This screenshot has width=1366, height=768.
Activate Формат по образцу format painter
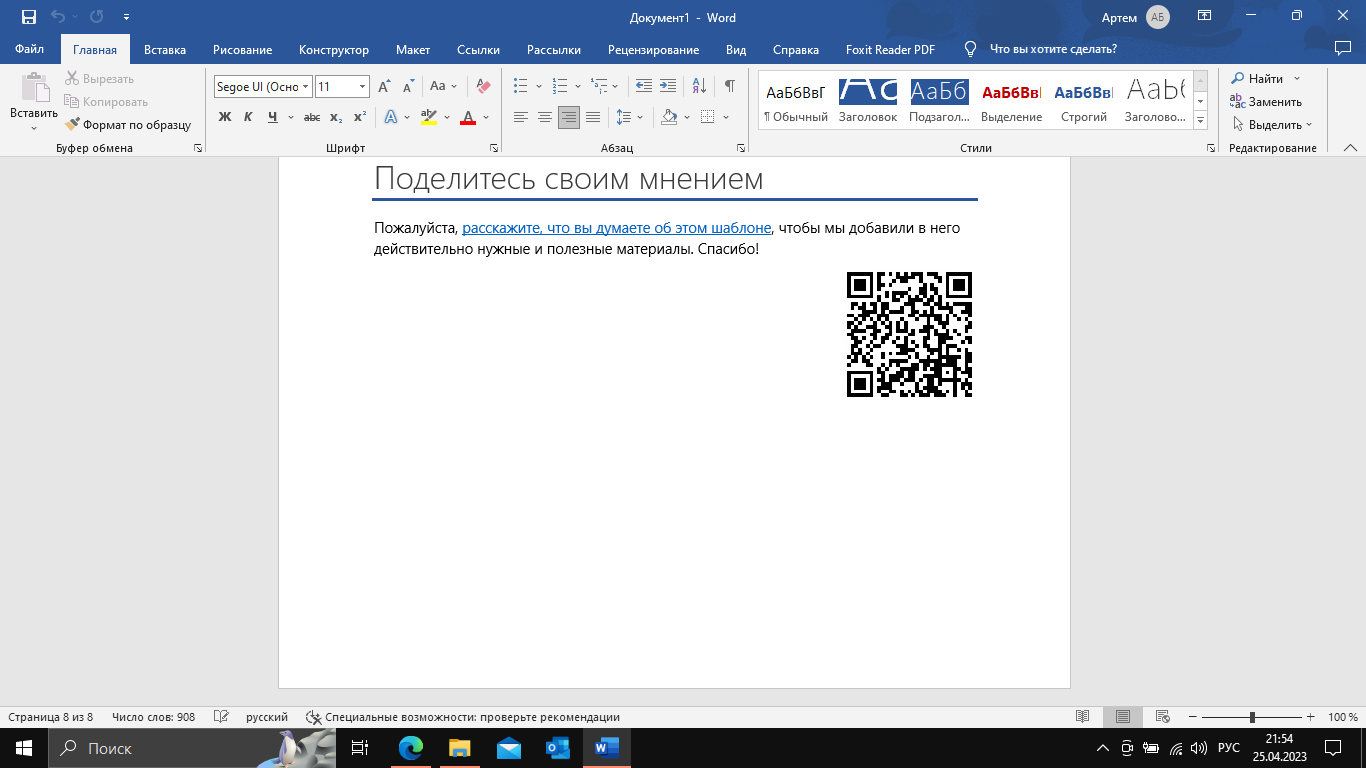(128, 125)
